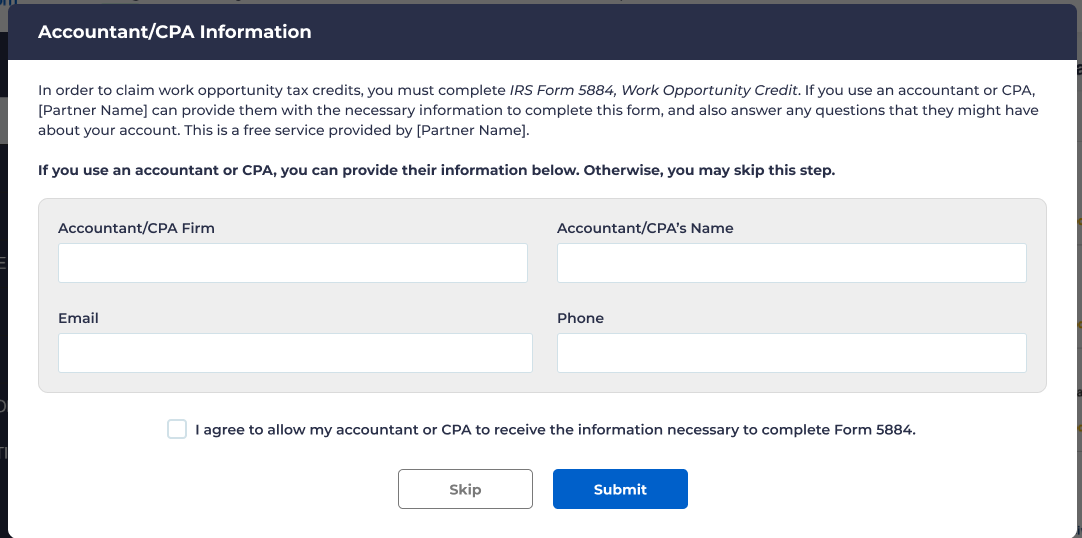1082x538 pixels.
Task: Click the "Accountant/CPA's Name" field label
Action: [645, 228]
